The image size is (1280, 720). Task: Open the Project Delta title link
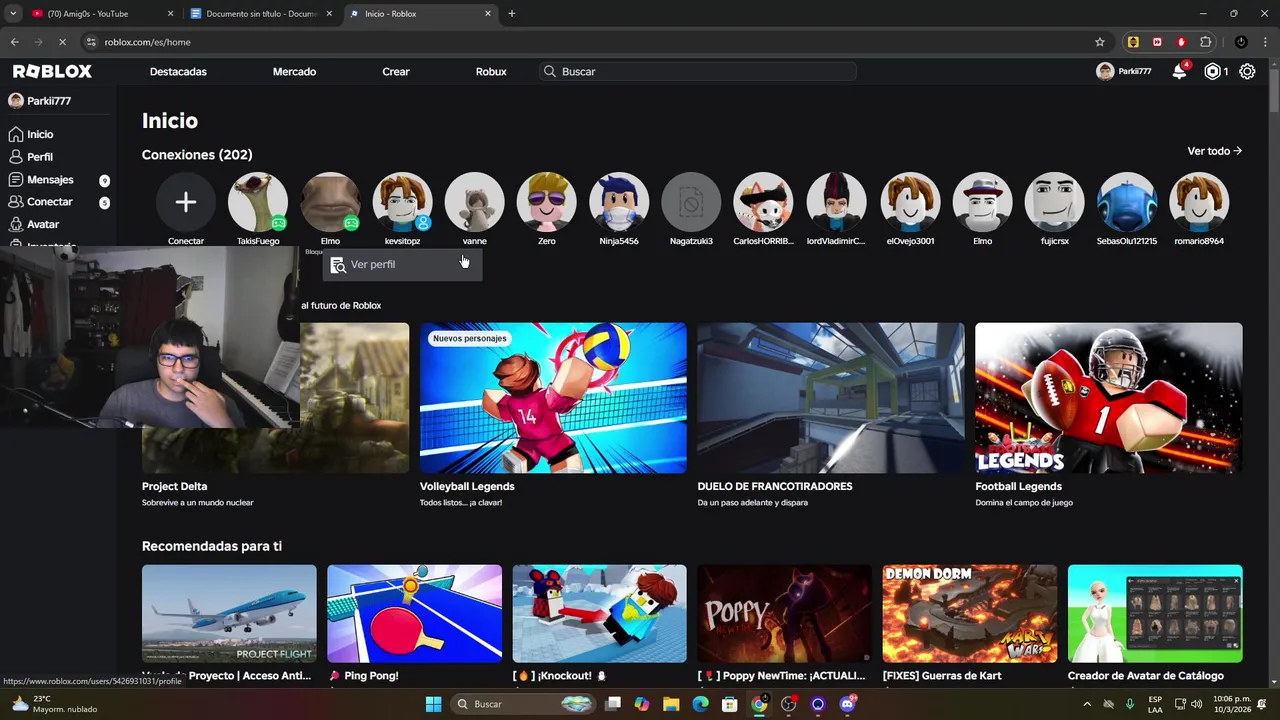[x=174, y=486]
